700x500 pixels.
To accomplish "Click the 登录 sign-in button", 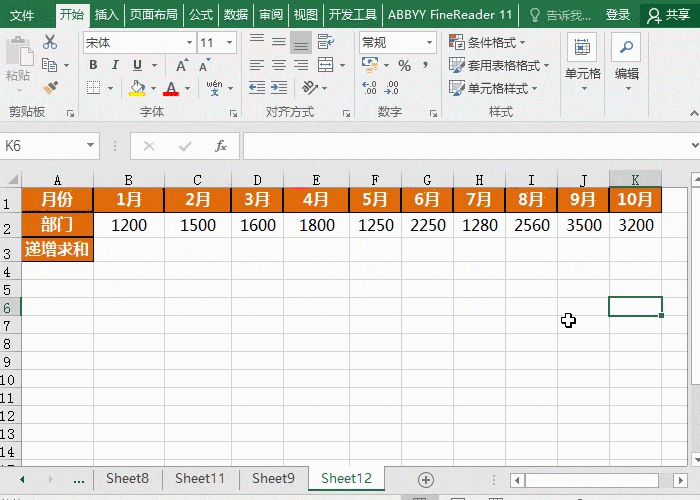I will (x=618, y=15).
